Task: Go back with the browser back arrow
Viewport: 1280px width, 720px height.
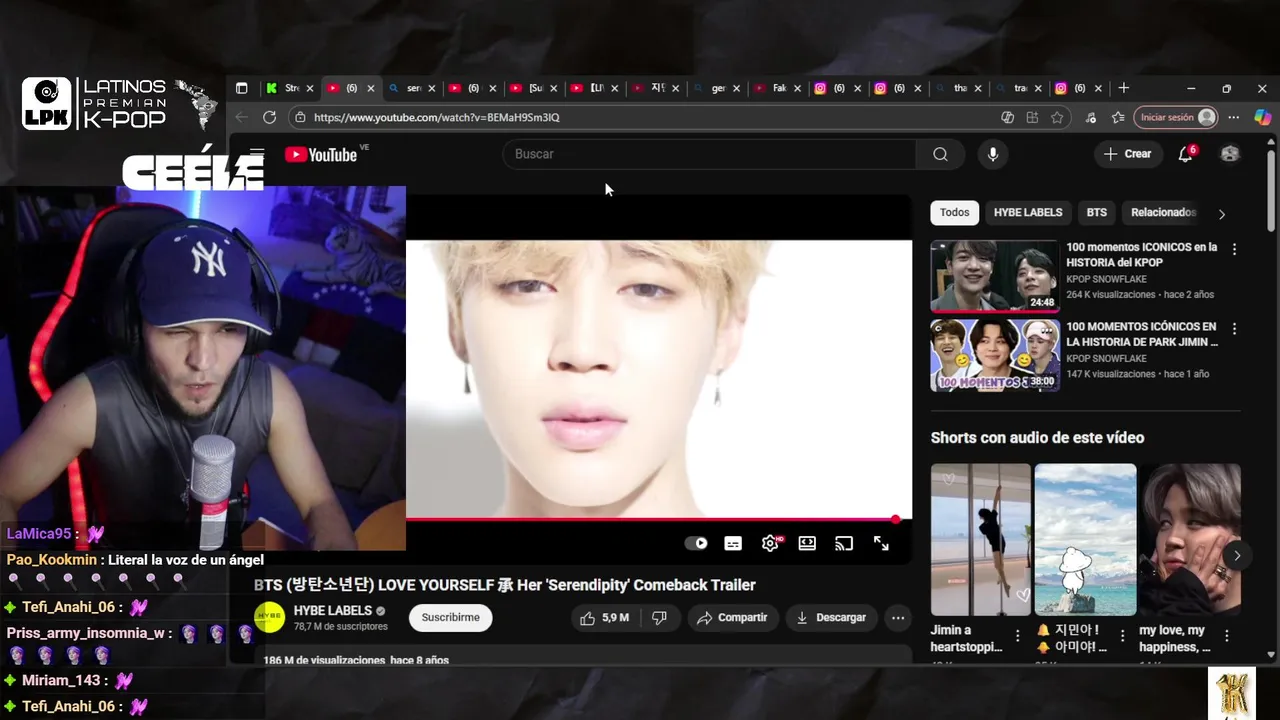Action: (241, 117)
